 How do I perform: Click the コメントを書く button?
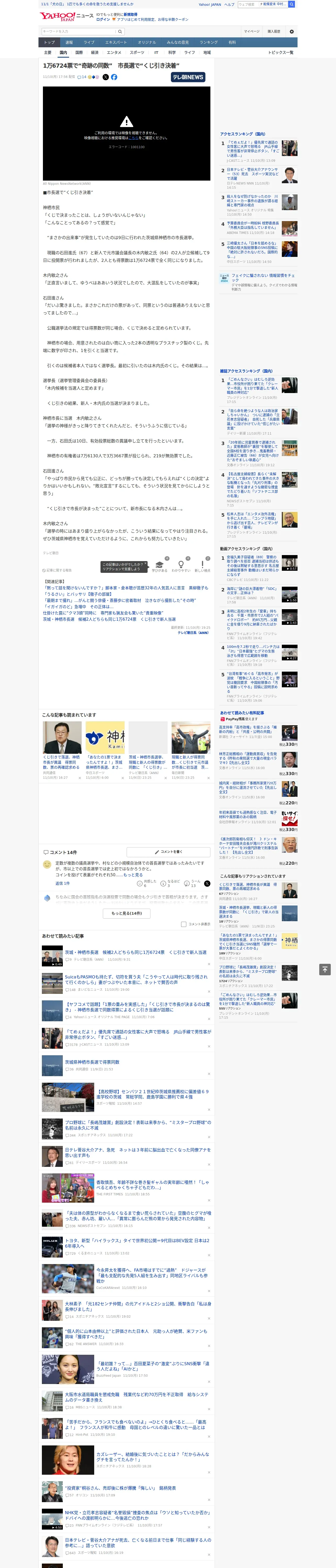coord(168,852)
